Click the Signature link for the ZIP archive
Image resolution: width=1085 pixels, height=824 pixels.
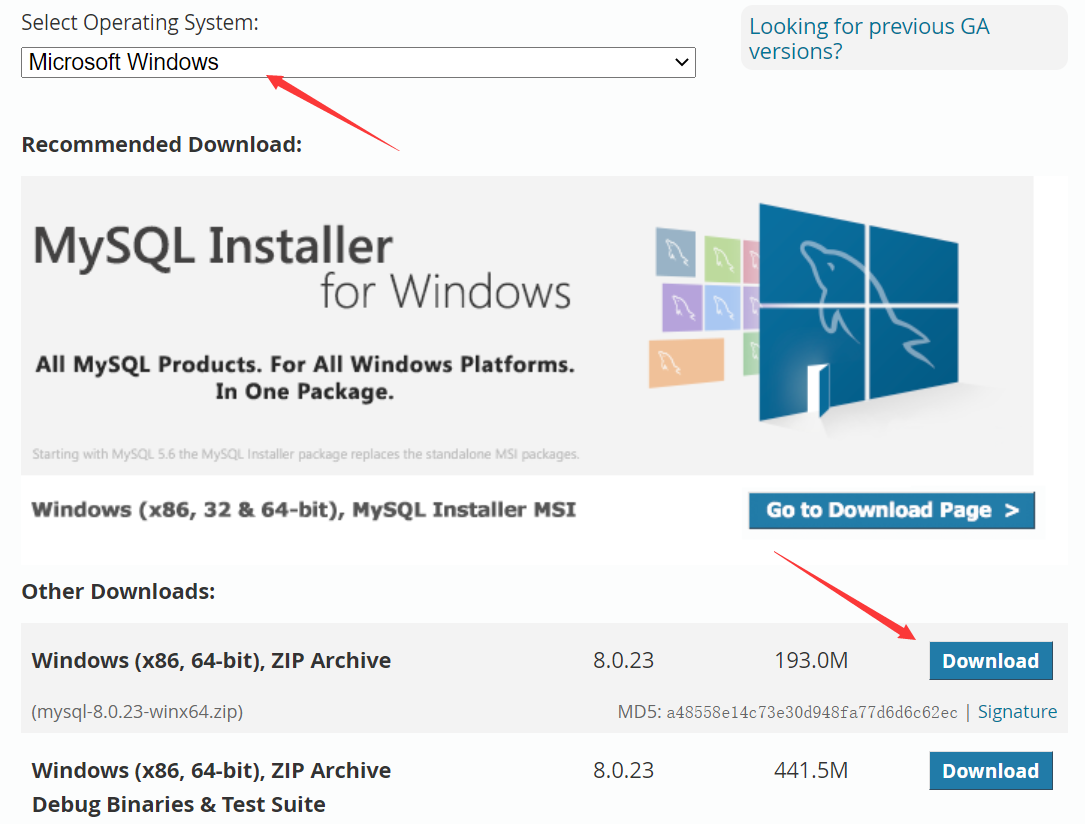pyautogui.click(x=1017, y=711)
